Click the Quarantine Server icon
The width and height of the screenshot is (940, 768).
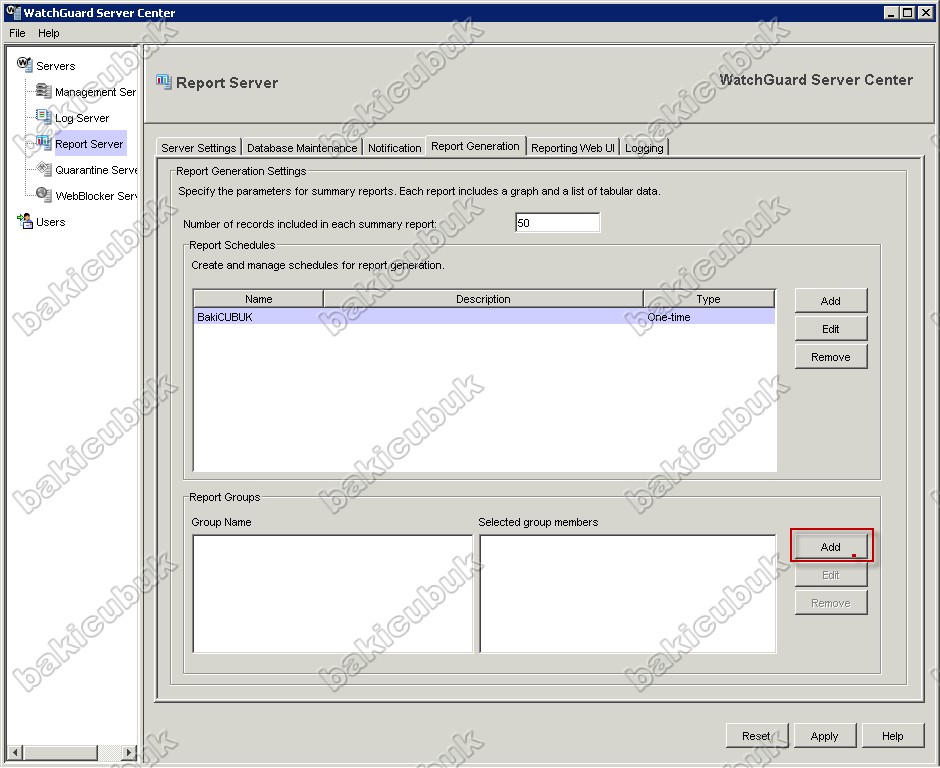tap(44, 168)
